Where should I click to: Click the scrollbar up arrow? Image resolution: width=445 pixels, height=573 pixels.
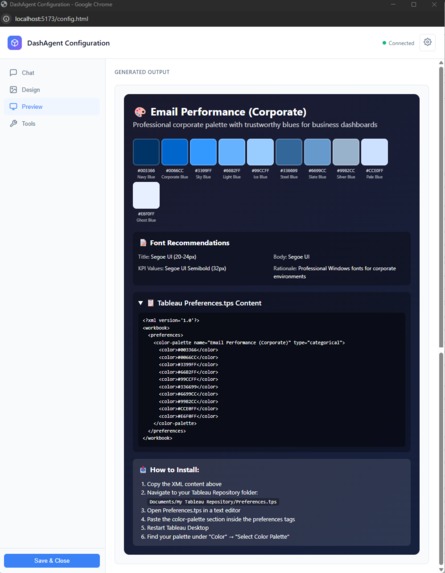pos(441,62)
